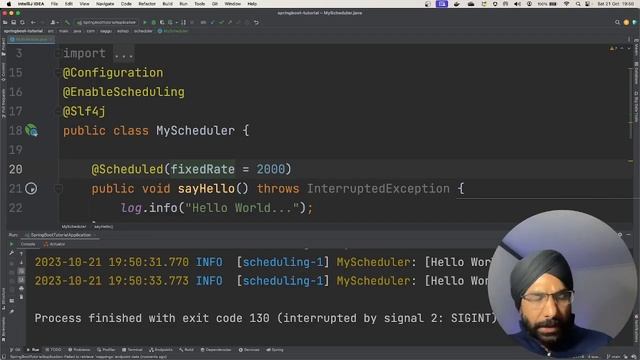640x360 pixels.
Task: Select the SpringBootTutorialApplication run tab
Action: pos(60,235)
